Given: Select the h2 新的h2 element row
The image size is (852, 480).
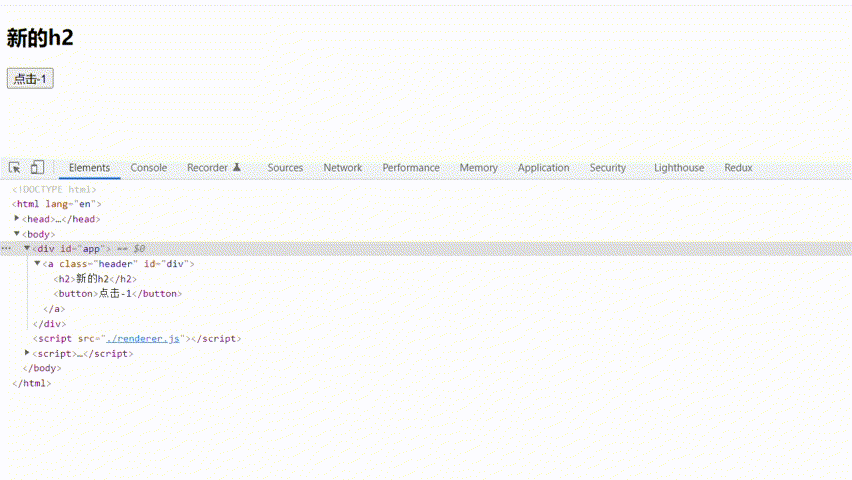Looking at the screenshot, I should click(95, 279).
